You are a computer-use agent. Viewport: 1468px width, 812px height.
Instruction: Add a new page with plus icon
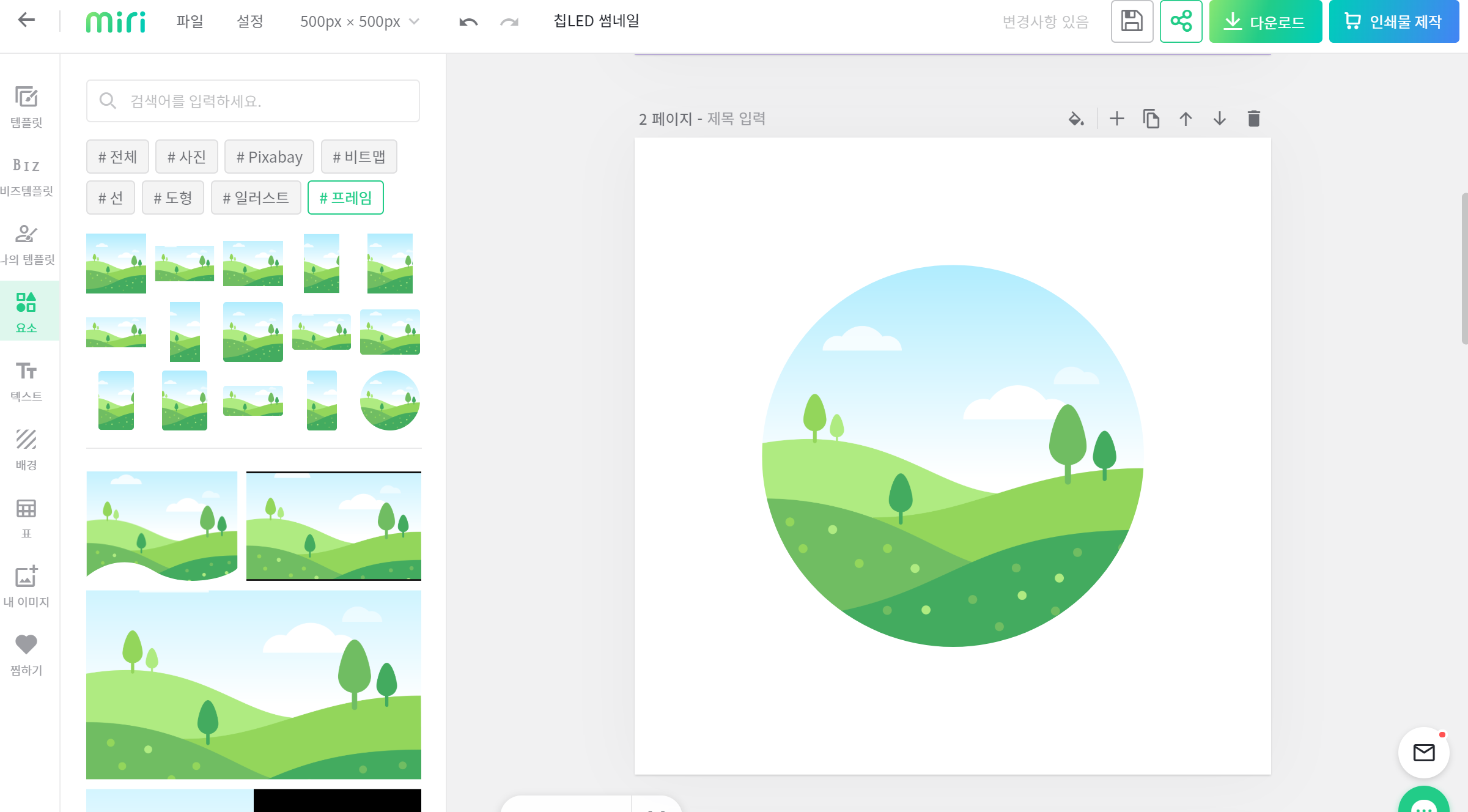pos(1116,119)
